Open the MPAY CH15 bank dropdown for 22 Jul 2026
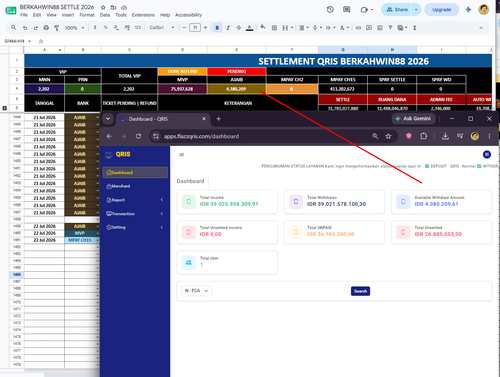This screenshot has height=377, width=500. click(98, 240)
